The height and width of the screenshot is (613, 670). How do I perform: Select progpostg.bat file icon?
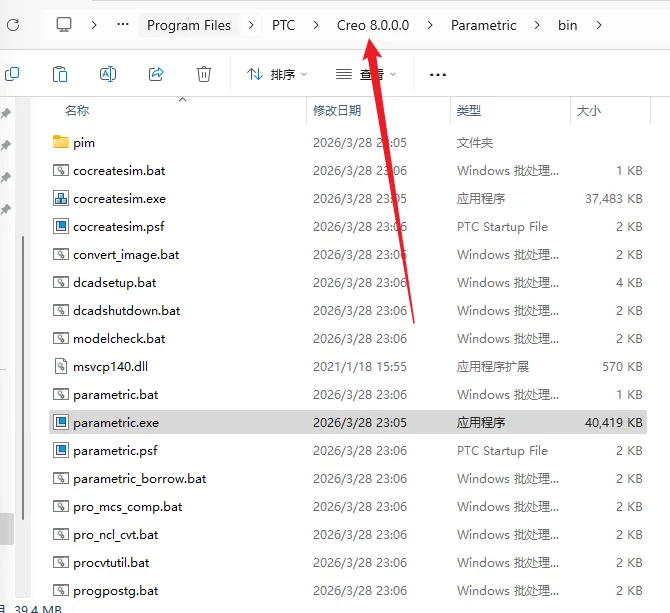[61, 590]
